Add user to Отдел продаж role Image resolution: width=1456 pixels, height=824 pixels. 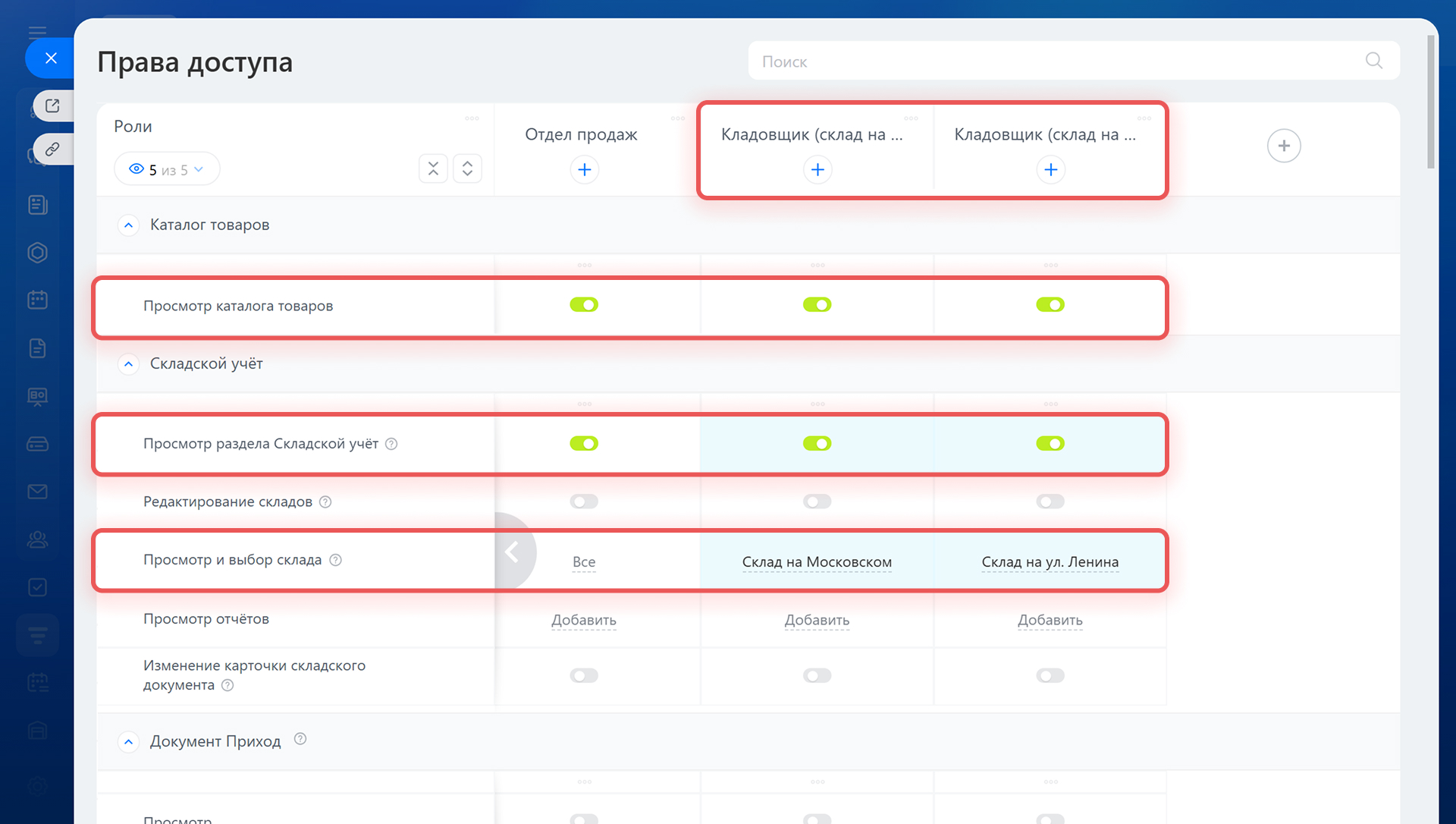pos(584,169)
